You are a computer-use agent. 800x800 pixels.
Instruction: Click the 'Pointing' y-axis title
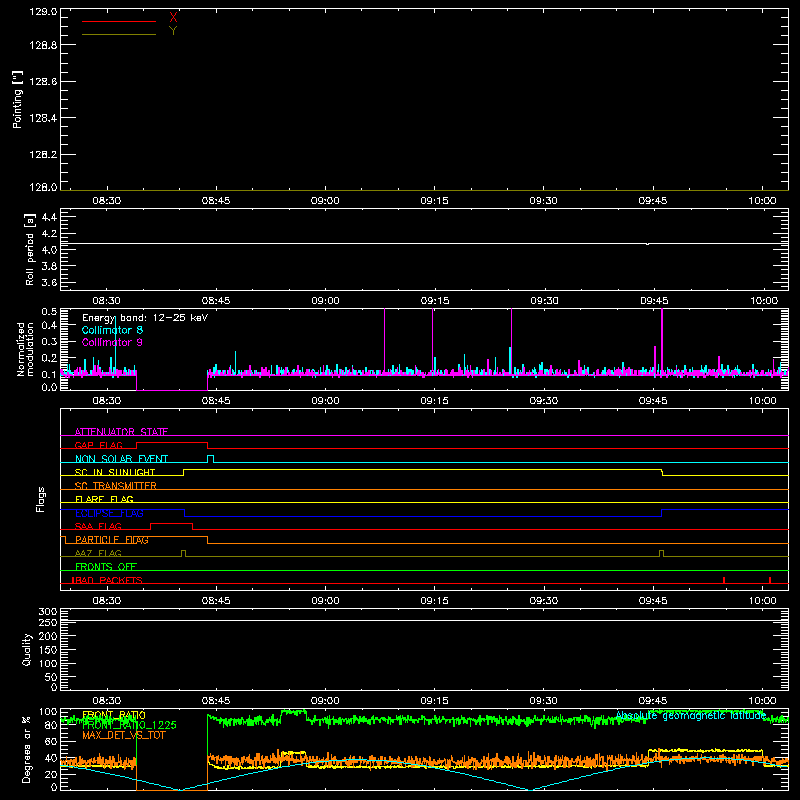[17, 100]
